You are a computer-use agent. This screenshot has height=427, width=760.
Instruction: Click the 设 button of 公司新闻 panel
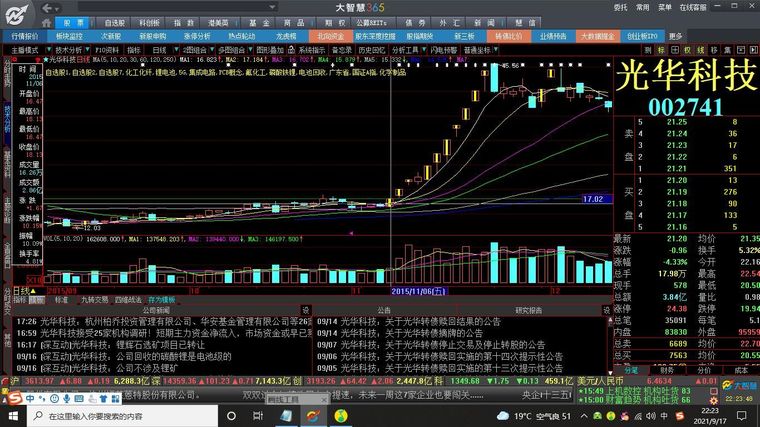click(305, 310)
